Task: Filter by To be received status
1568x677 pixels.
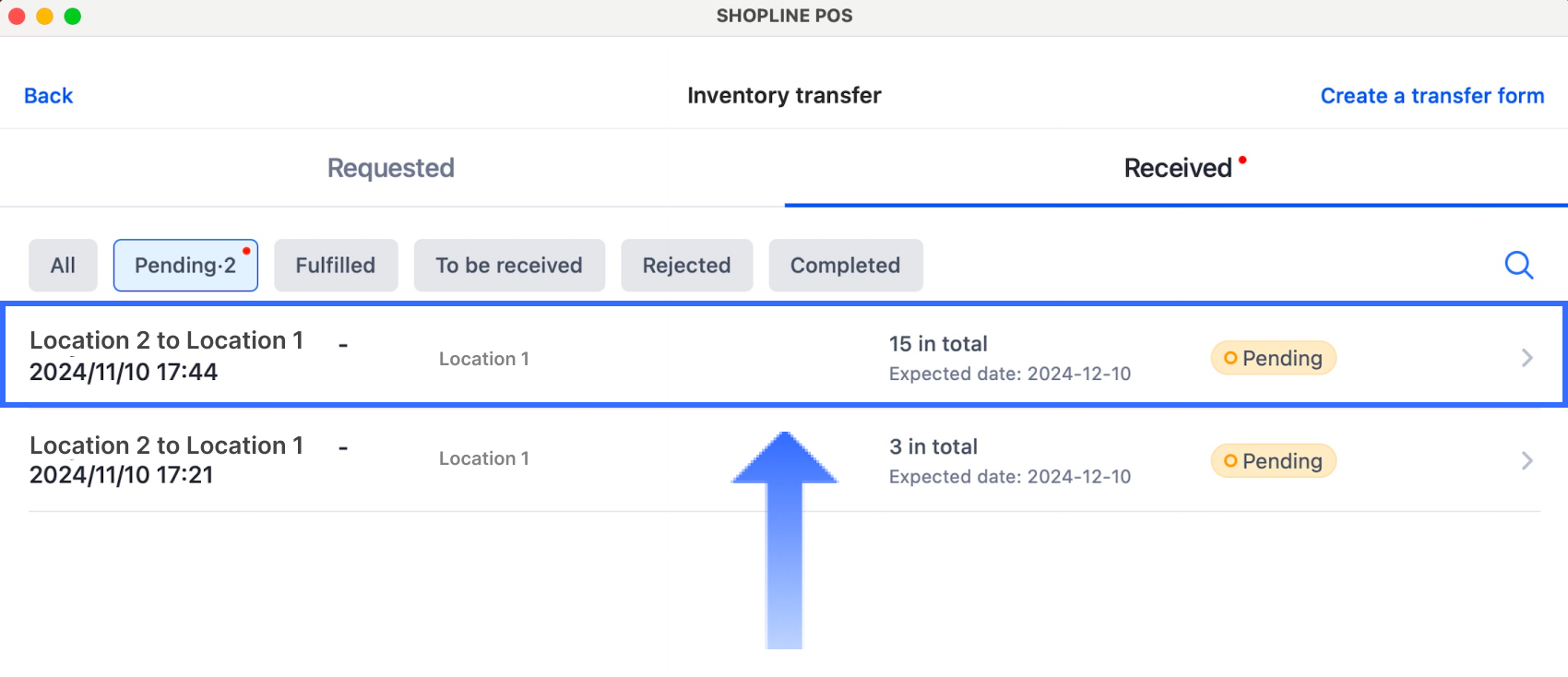Action: (x=509, y=266)
